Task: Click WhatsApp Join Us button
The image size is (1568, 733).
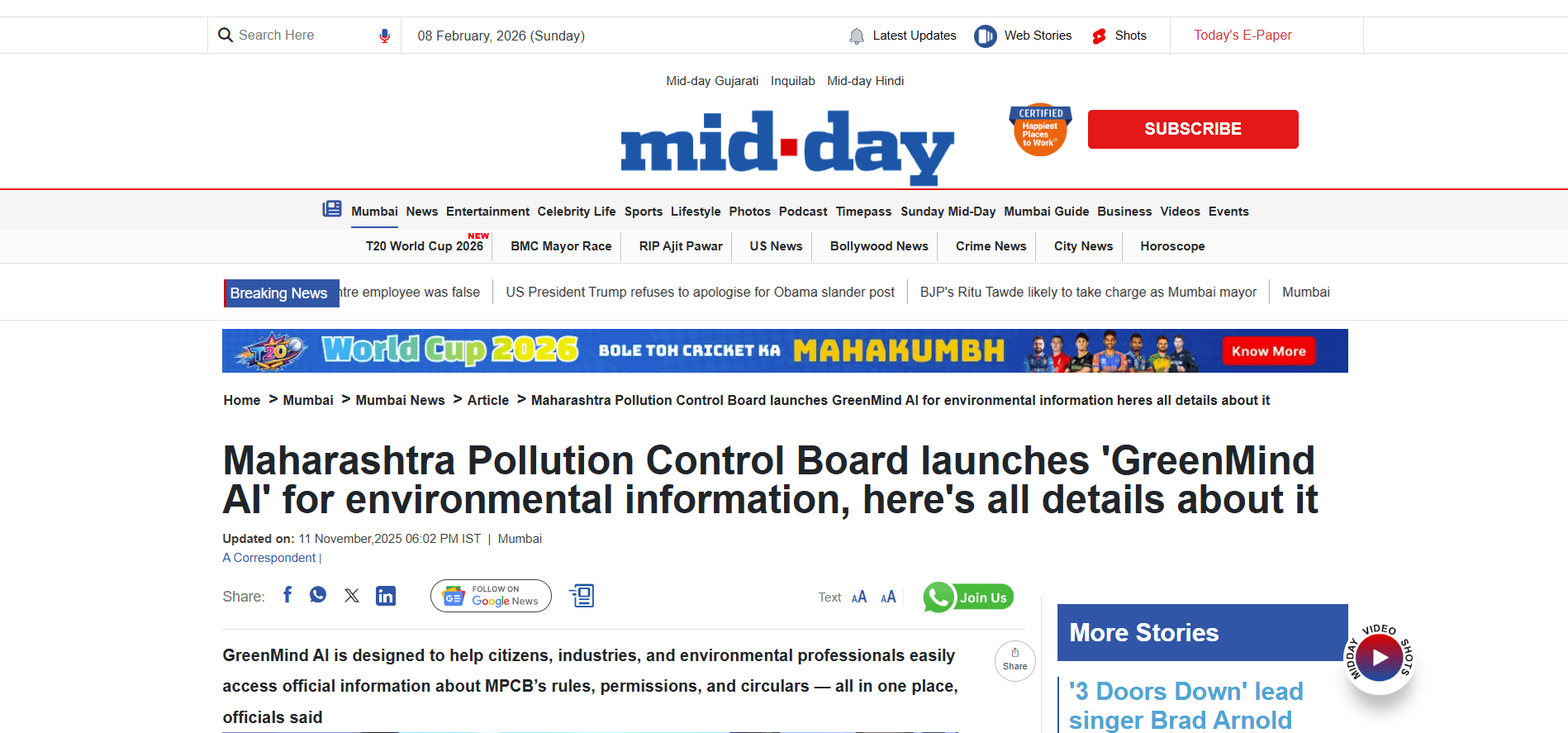Action: [968, 597]
